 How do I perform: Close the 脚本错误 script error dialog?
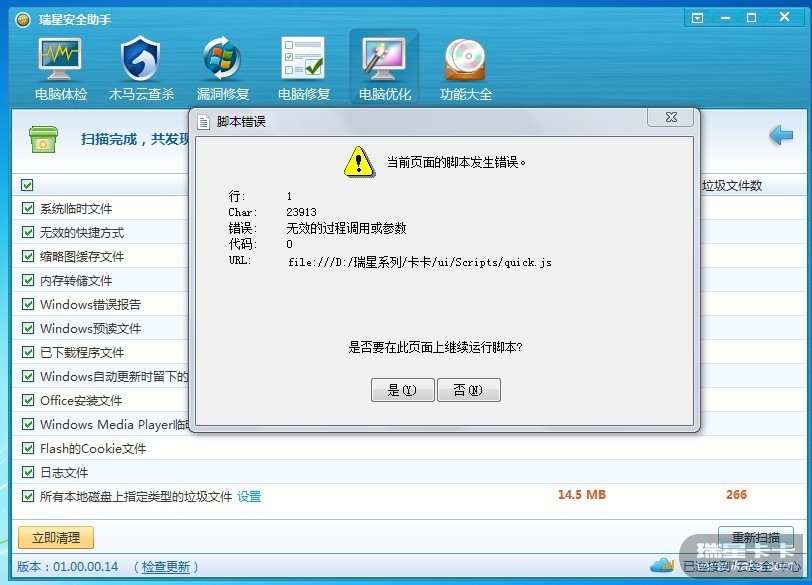[671, 118]
